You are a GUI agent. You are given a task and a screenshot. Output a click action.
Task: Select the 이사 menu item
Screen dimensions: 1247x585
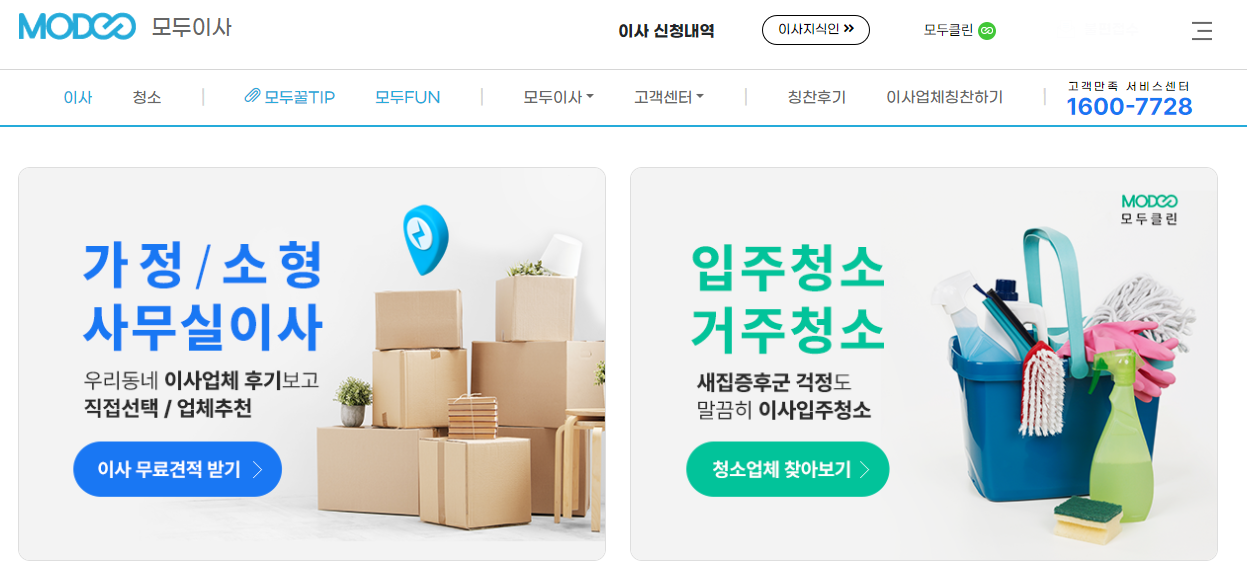pos(78,97)
